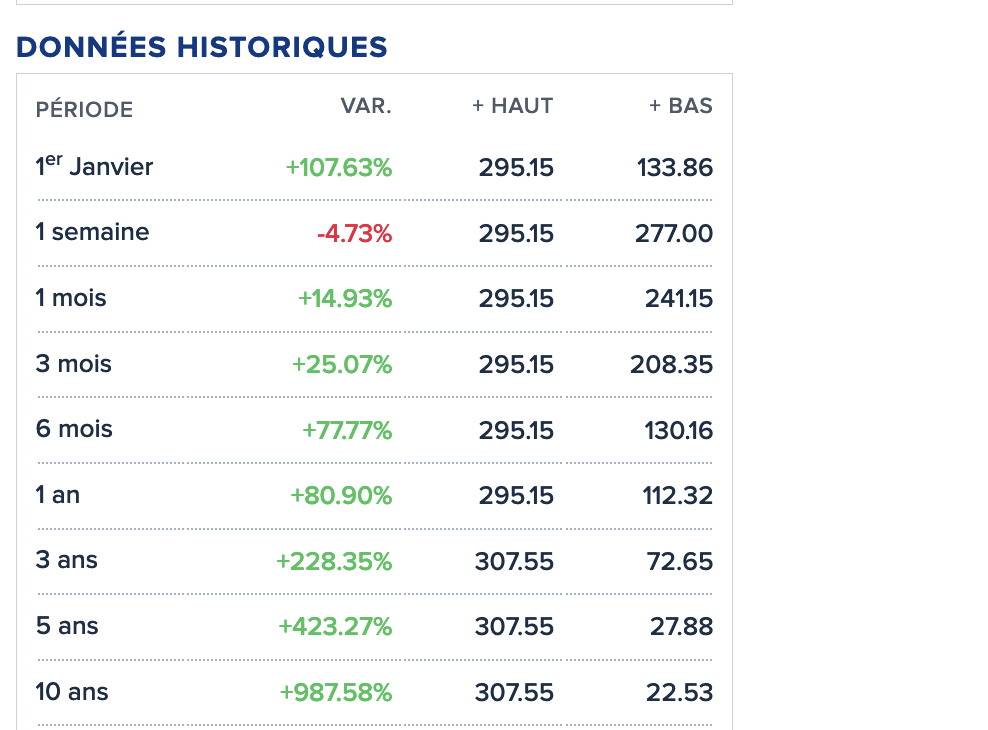Select the +25.07% variation figure

click(x=342, y=365)
